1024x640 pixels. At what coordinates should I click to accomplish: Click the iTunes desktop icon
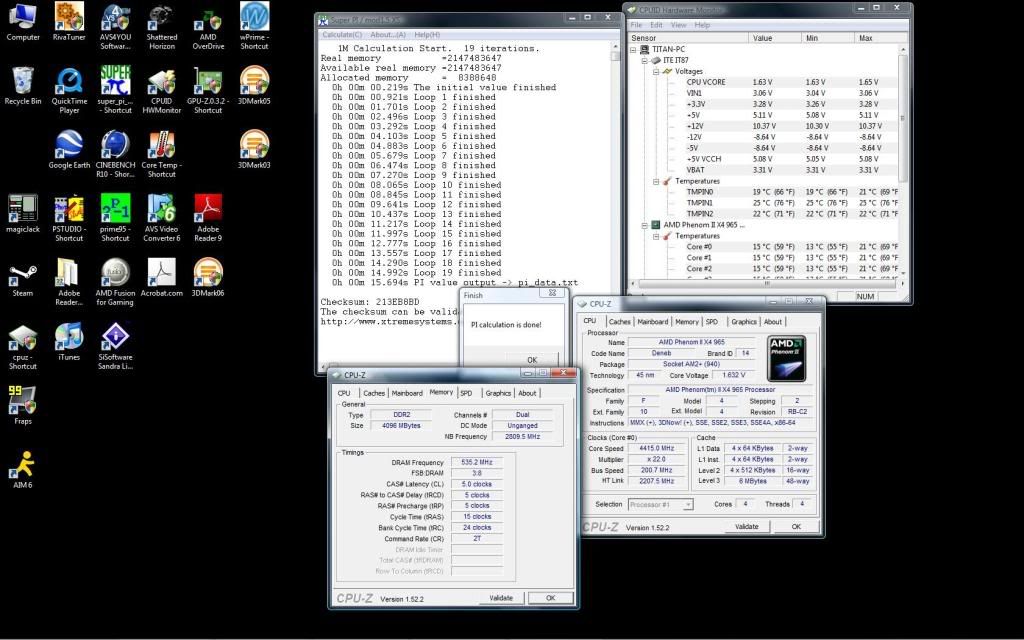(69, 342)
